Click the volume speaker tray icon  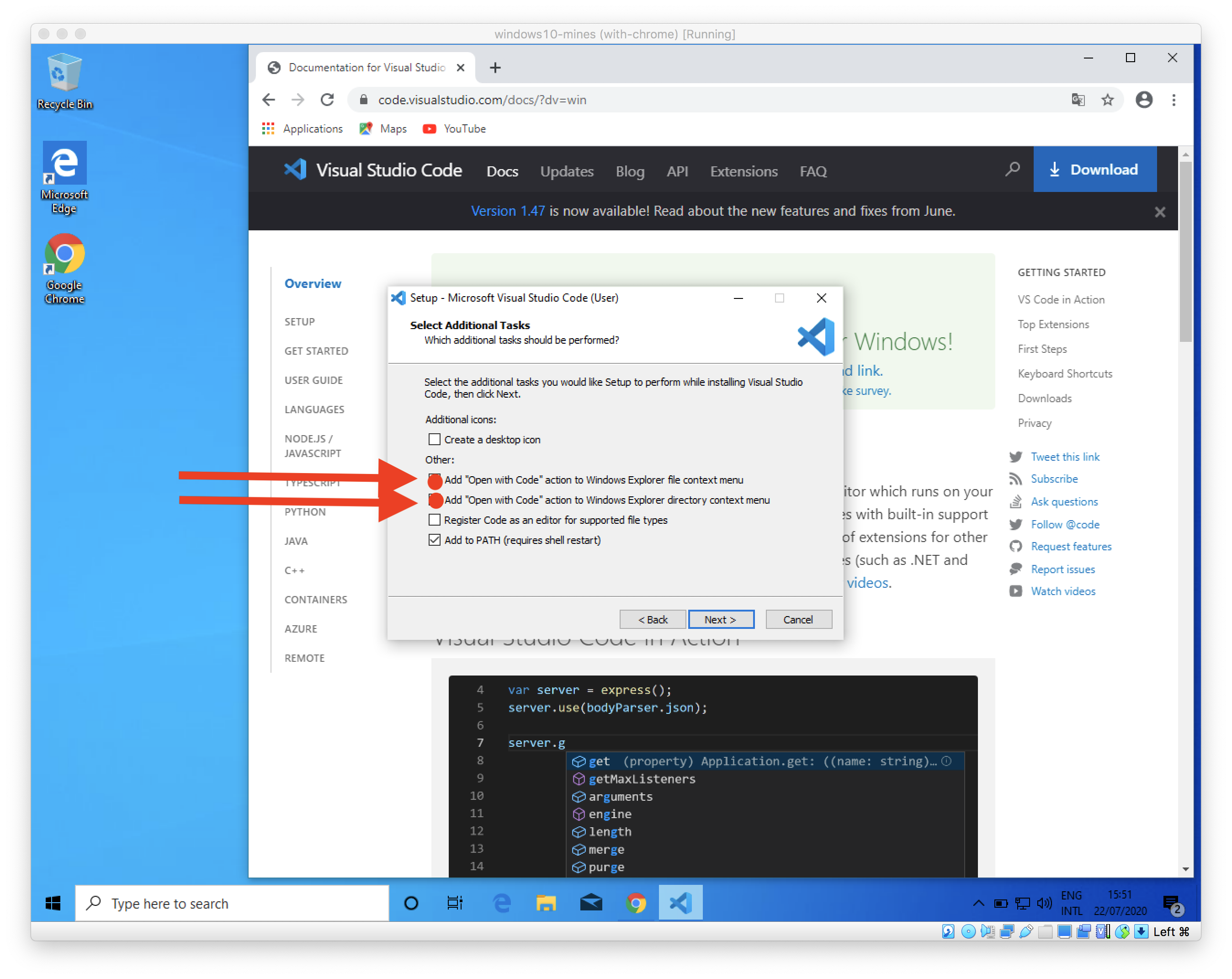point(1044,903)
